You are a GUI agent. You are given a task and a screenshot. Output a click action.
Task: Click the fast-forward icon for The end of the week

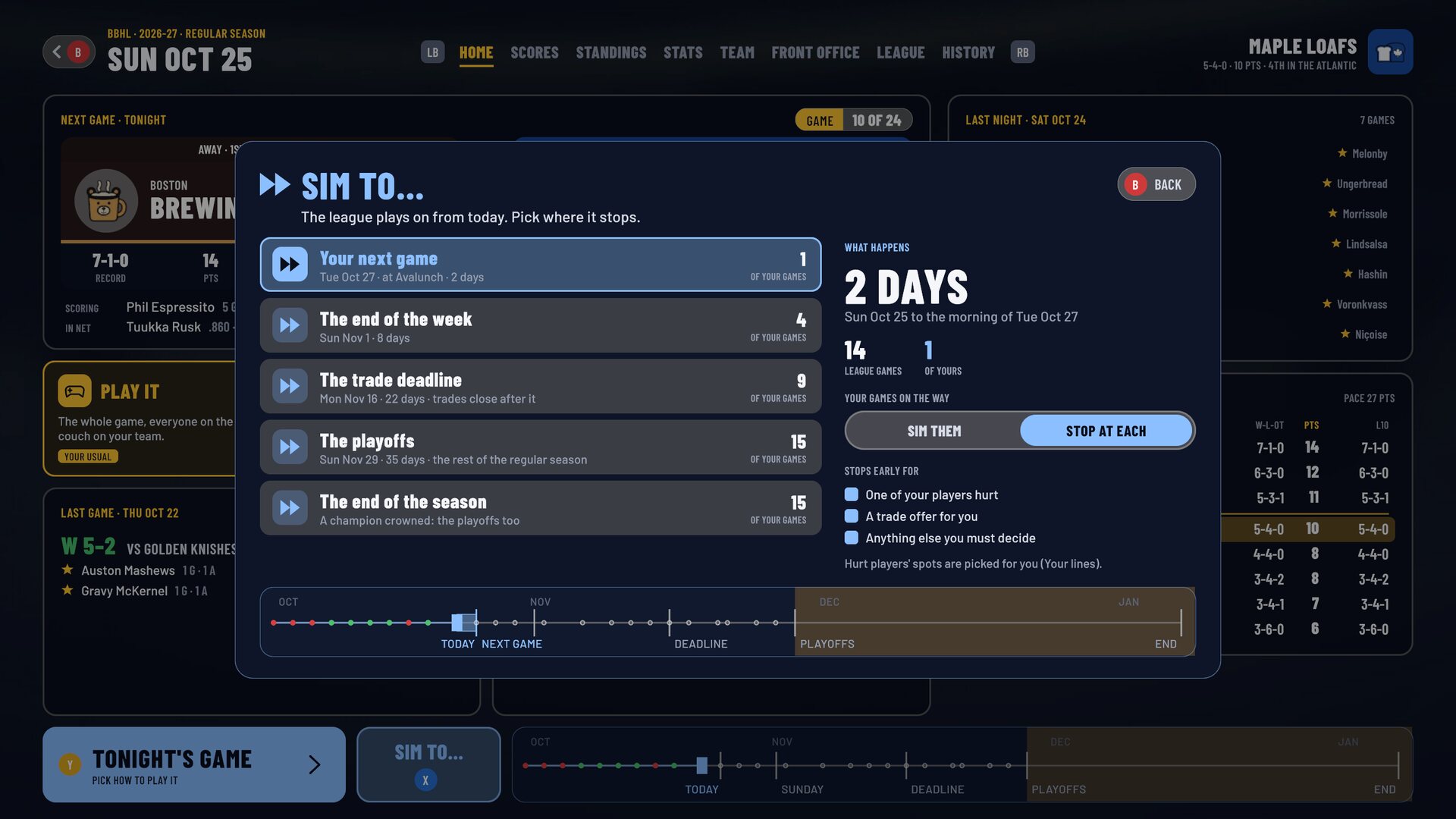coord(290,325)
